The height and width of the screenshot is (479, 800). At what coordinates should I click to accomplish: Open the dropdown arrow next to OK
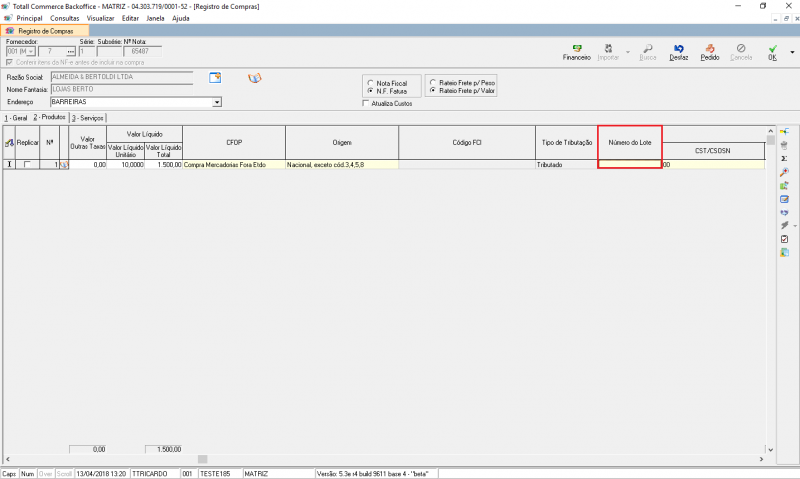786,52
